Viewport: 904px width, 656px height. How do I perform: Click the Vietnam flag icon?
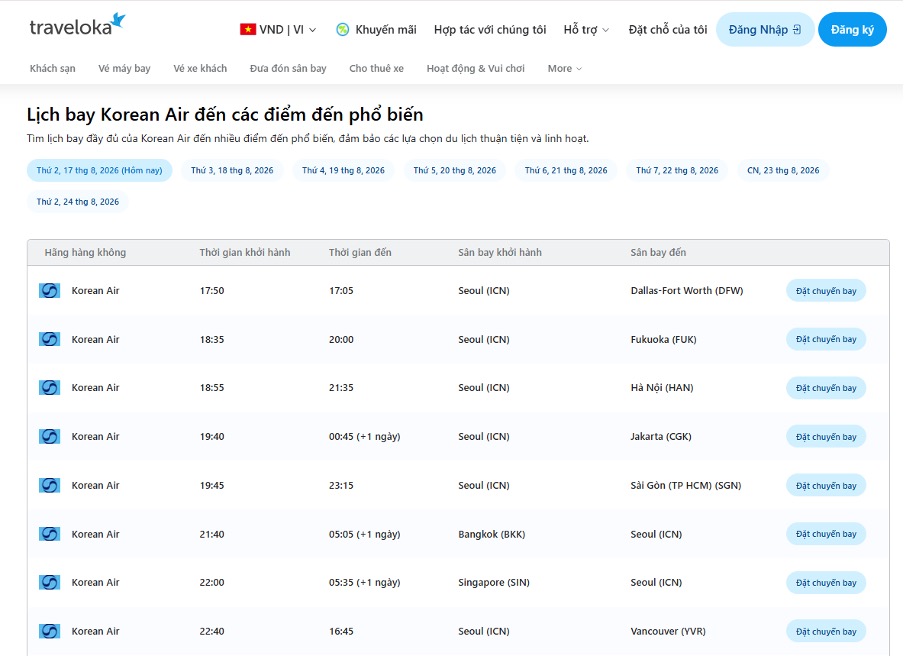click(248, 29)
